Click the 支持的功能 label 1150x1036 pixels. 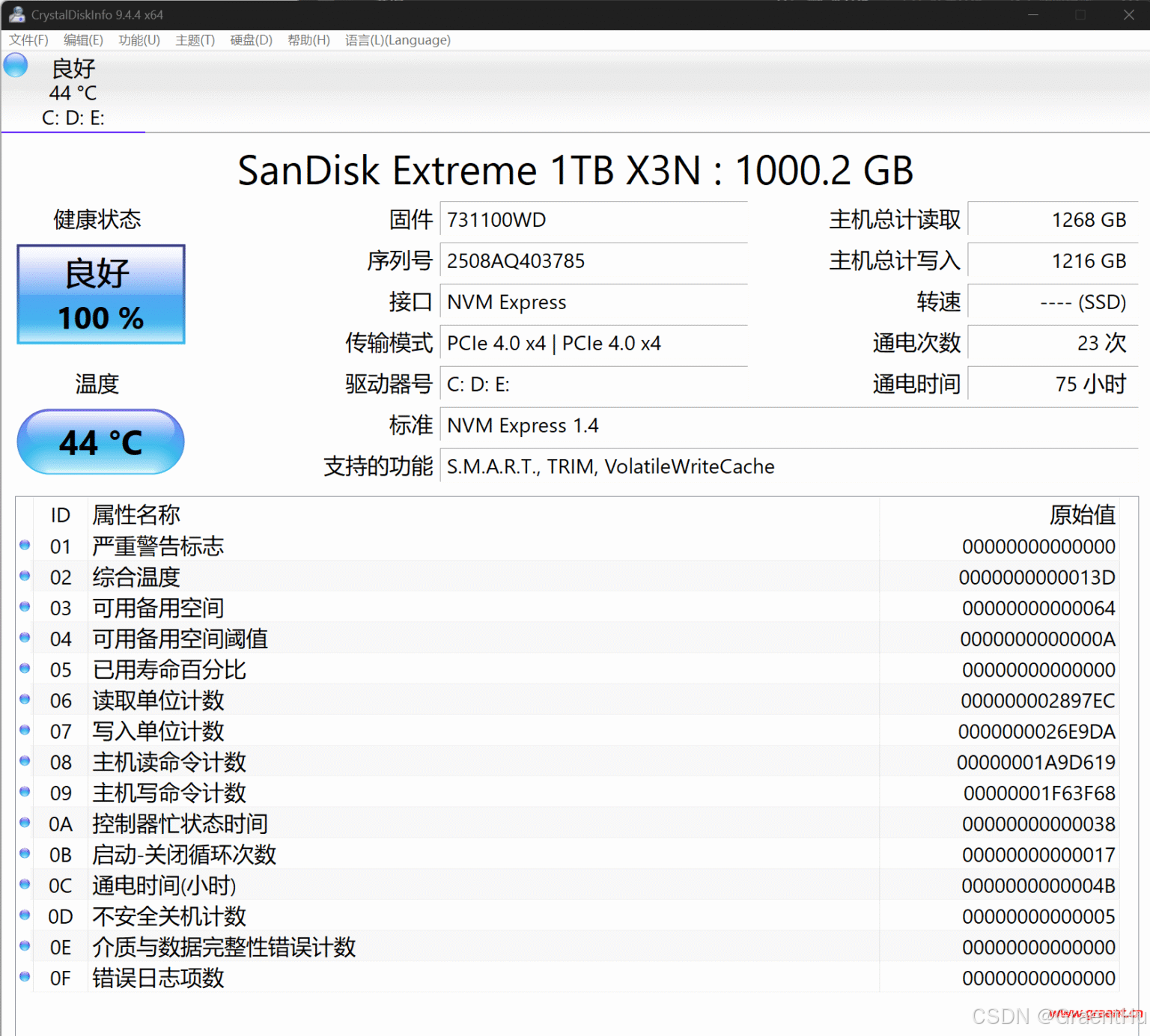tap(378, 466)
